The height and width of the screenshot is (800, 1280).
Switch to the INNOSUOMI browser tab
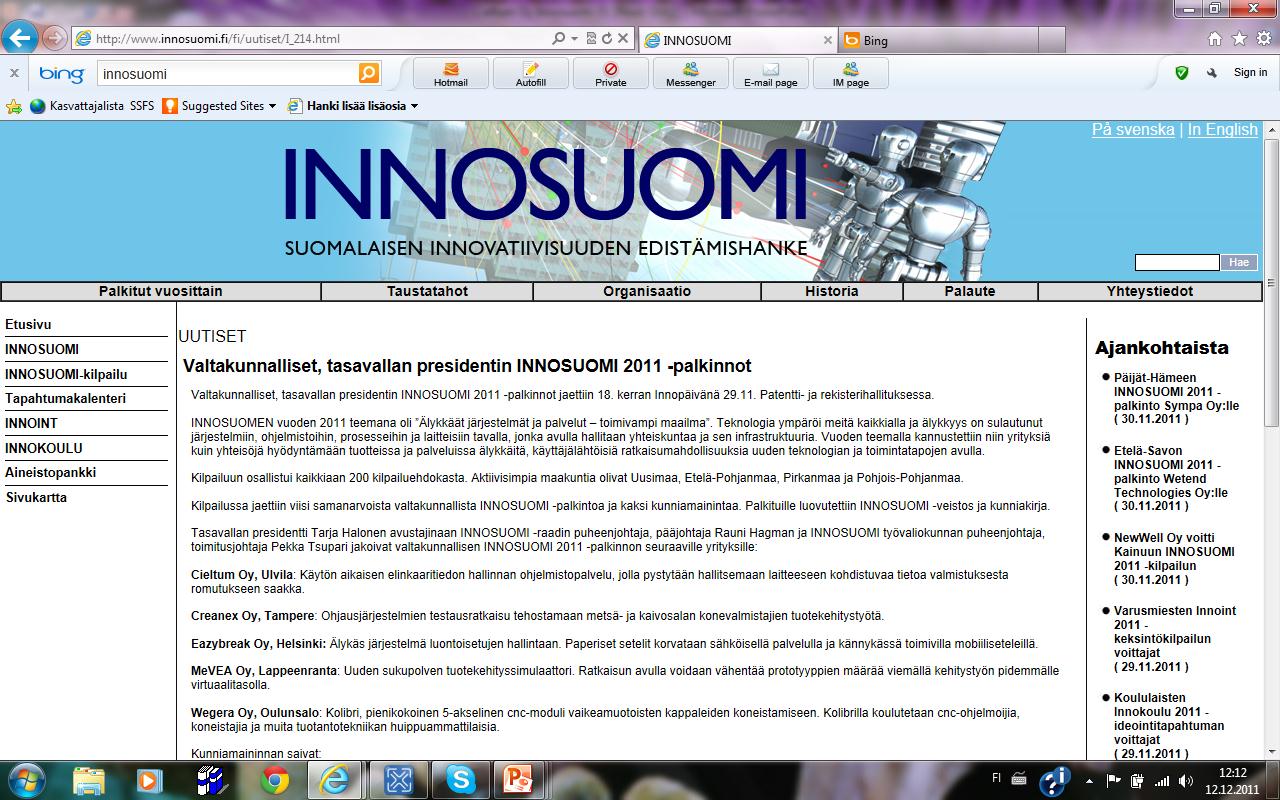click(x=737, y=40)
